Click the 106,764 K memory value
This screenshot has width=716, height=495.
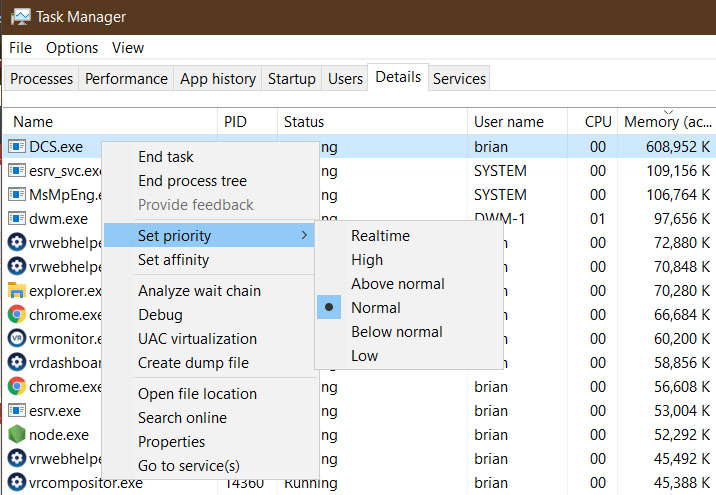(678, 195)
